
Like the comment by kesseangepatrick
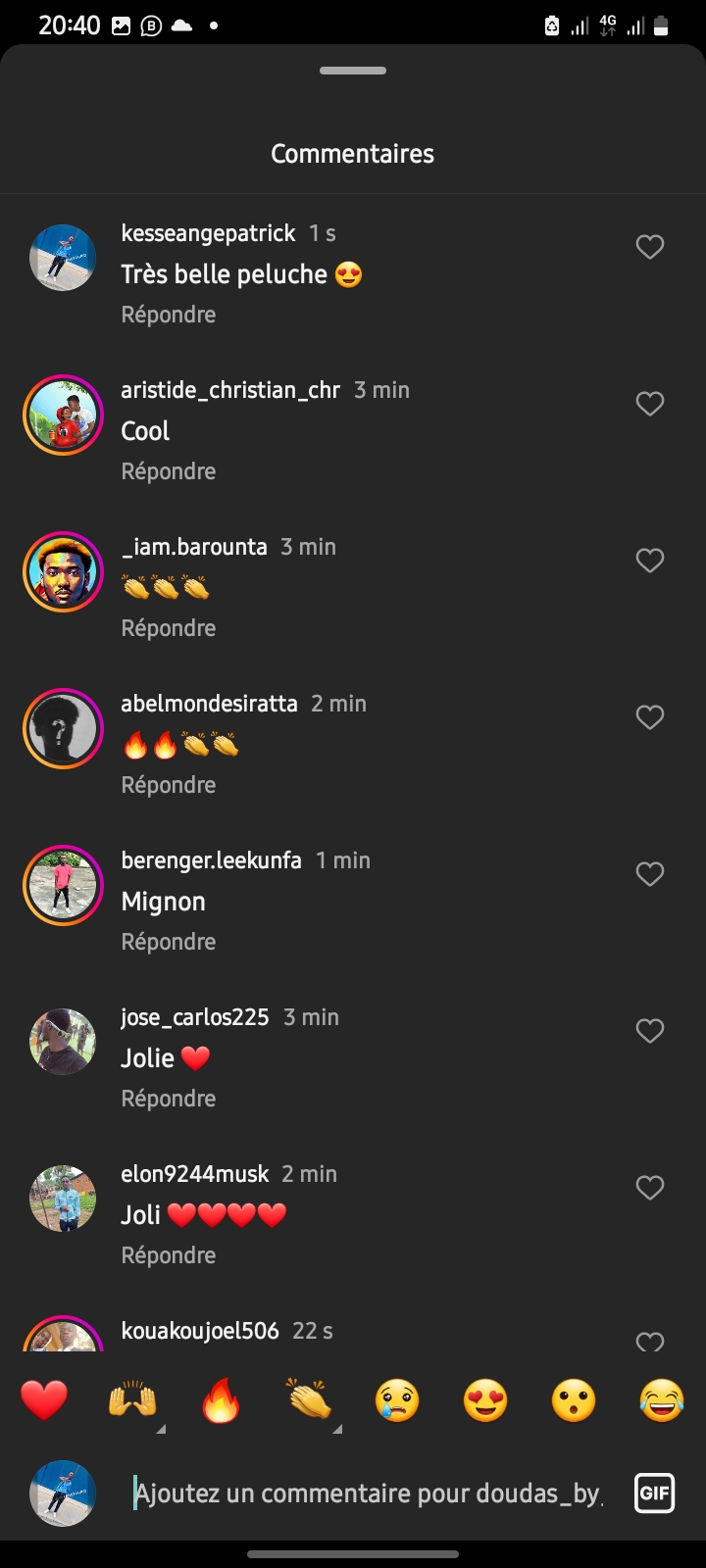[x=650, y=247]
